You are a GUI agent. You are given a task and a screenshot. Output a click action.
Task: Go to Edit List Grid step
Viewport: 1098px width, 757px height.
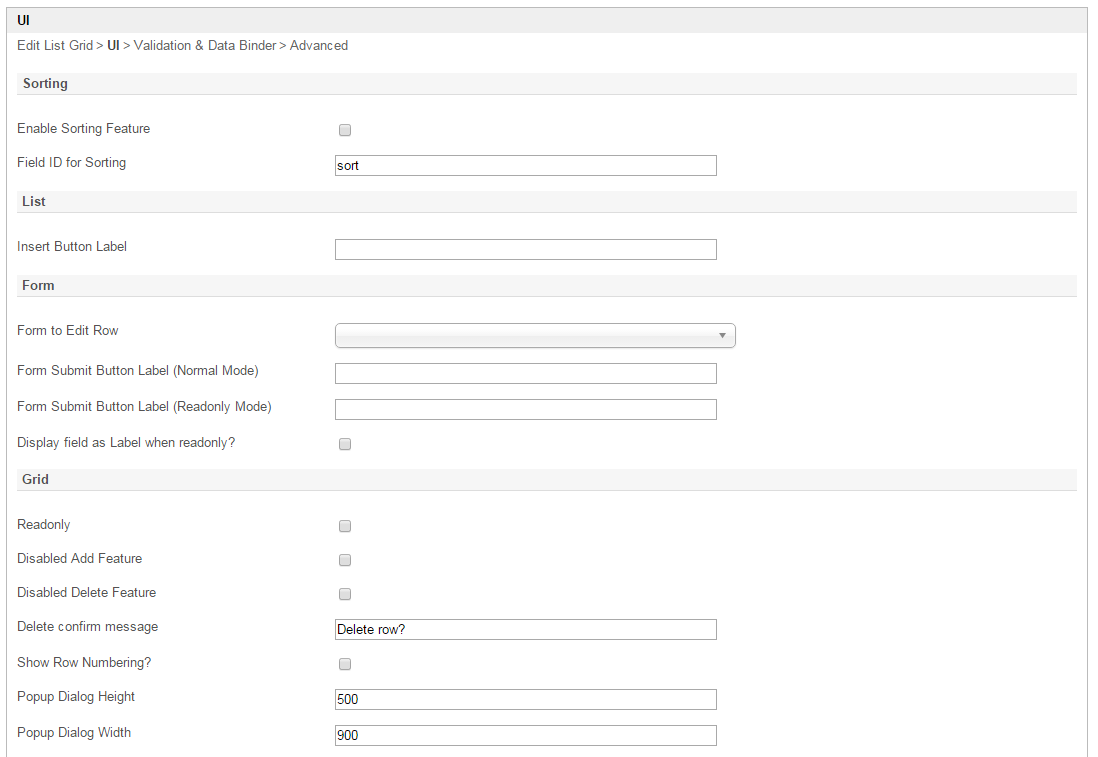(55, 46)
